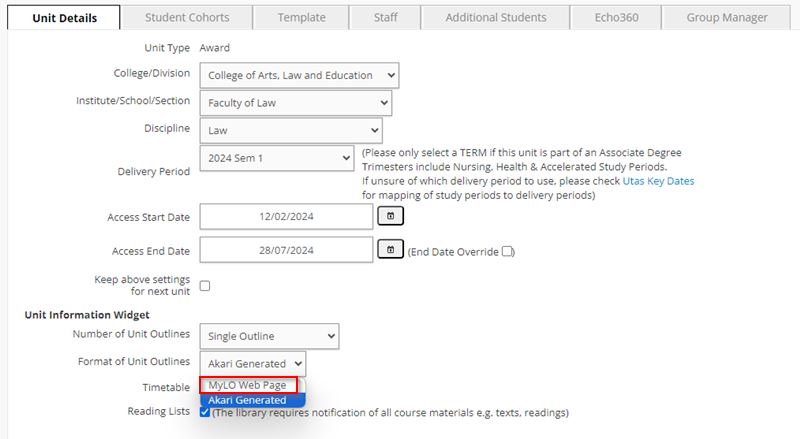Click the Reading Lists label

159,411
